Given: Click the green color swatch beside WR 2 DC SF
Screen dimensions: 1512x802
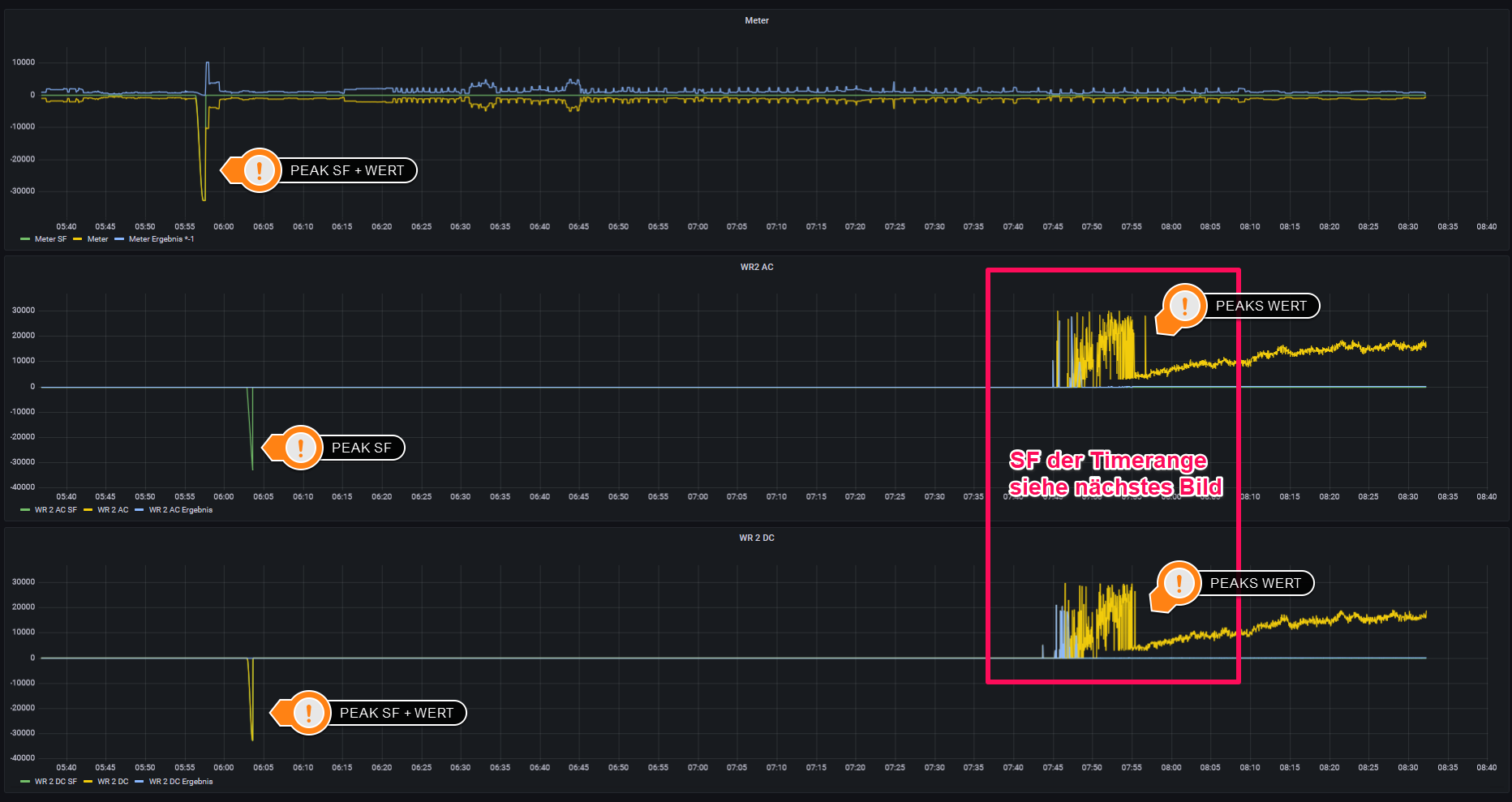Looking at the screenshot, I should [25, 782].
